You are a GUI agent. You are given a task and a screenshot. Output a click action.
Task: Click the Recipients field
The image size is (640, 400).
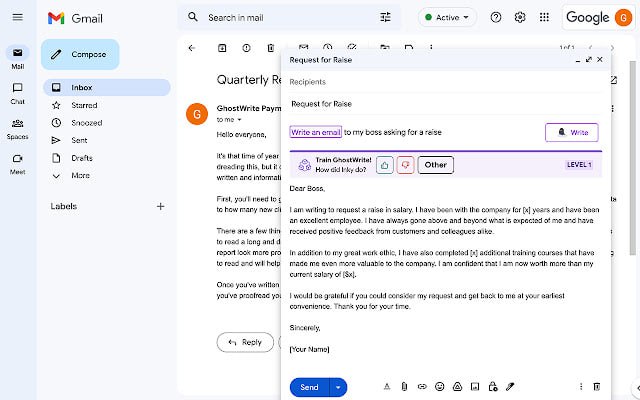(440, 81)
